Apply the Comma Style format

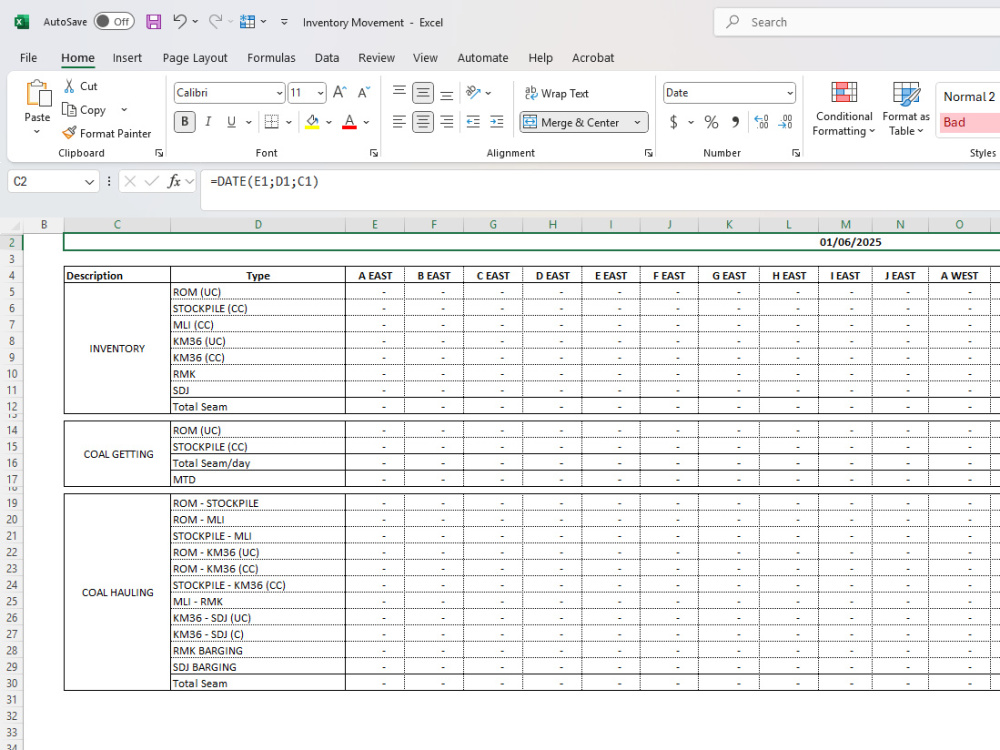click(735, 122)
